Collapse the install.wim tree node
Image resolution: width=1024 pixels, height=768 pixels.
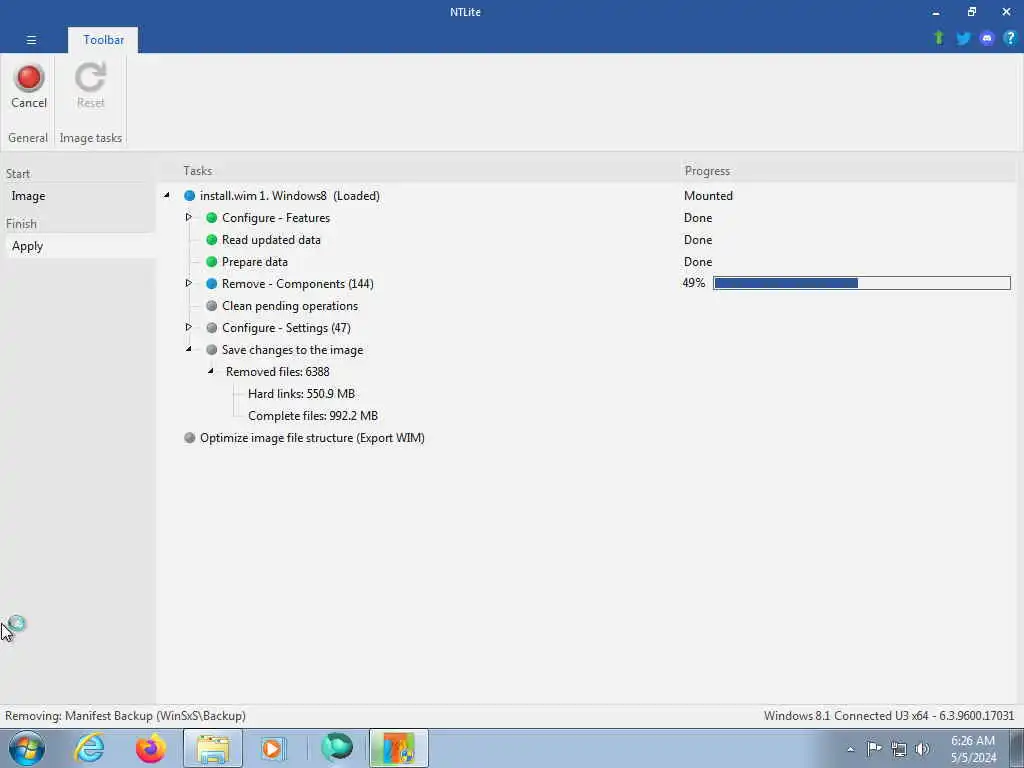click(x=167, y=195)
